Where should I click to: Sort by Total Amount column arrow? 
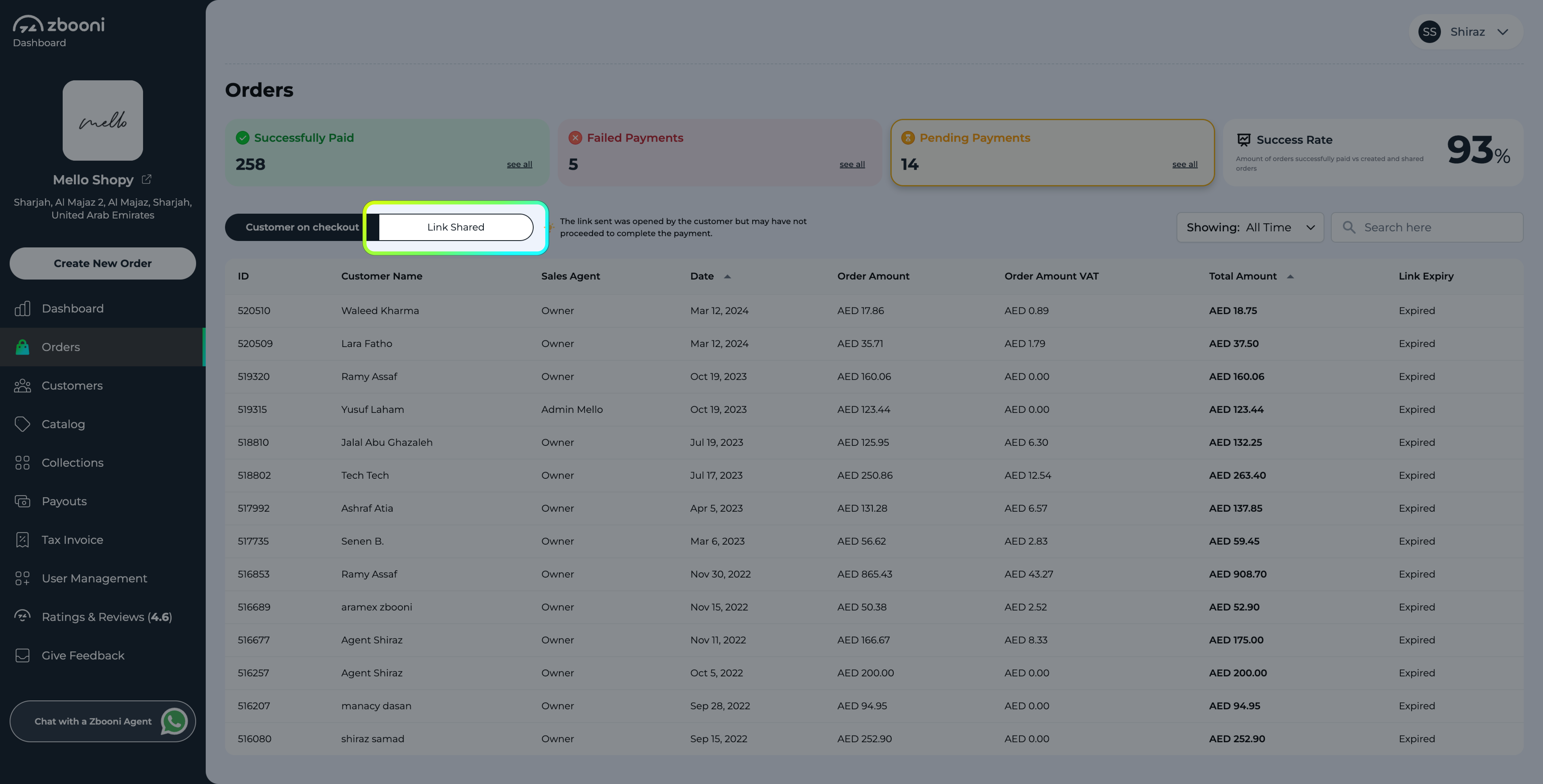pos(1290,277)
